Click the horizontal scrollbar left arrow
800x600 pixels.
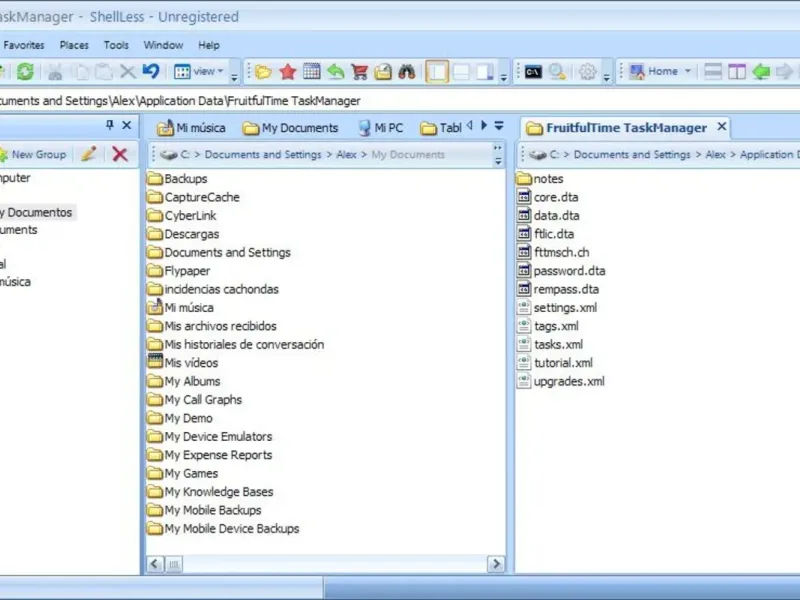[x=155, y=564]
